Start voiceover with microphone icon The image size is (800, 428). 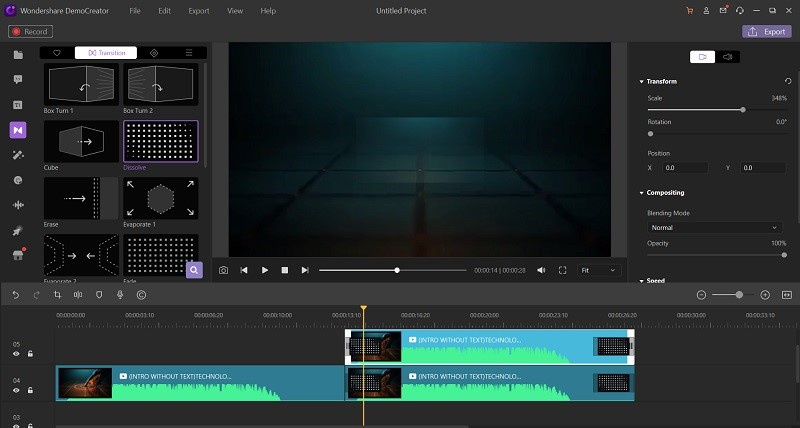click(x=120, y=295)
